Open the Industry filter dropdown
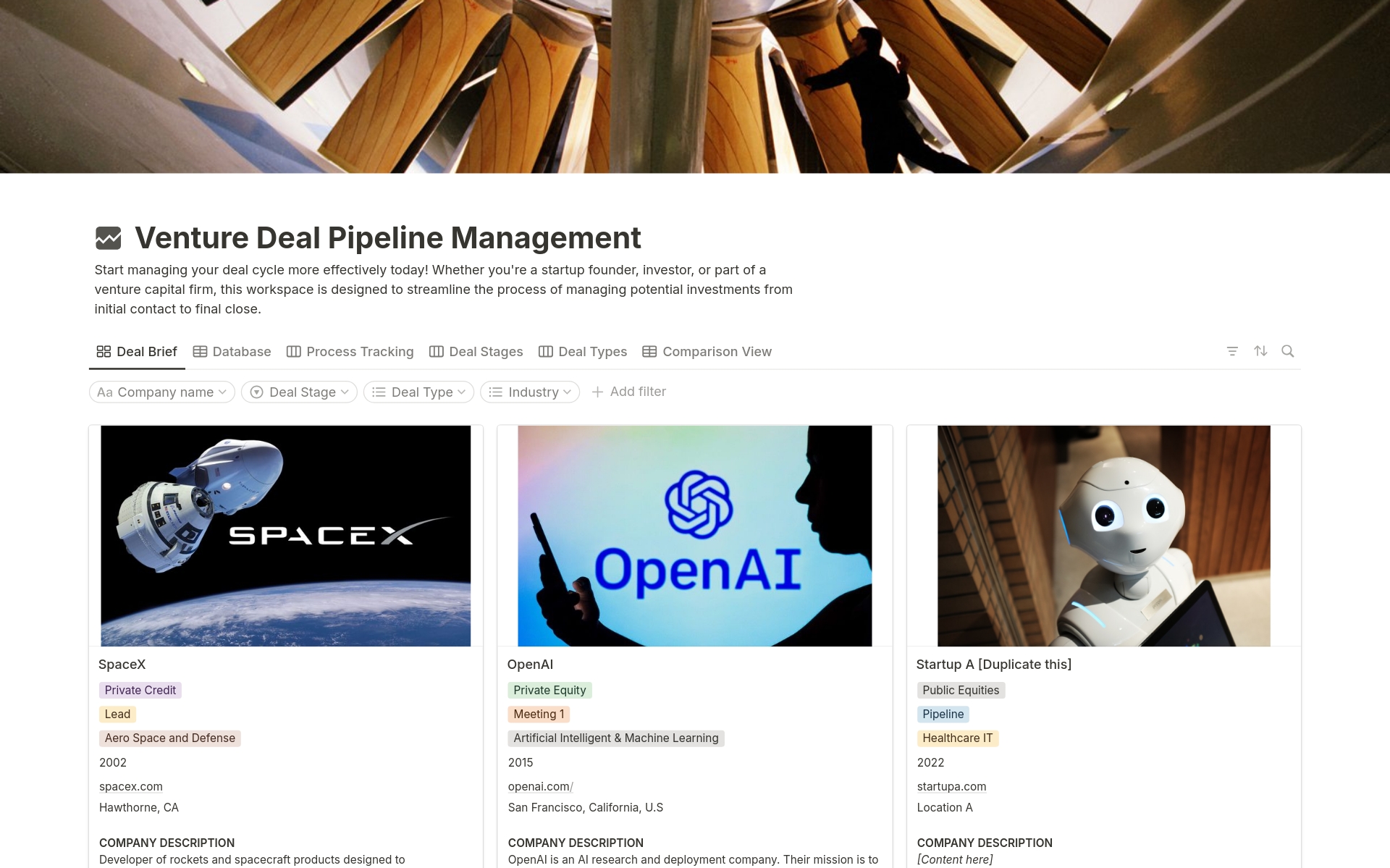The image size is (1390, 868). [x=529, y=392]
